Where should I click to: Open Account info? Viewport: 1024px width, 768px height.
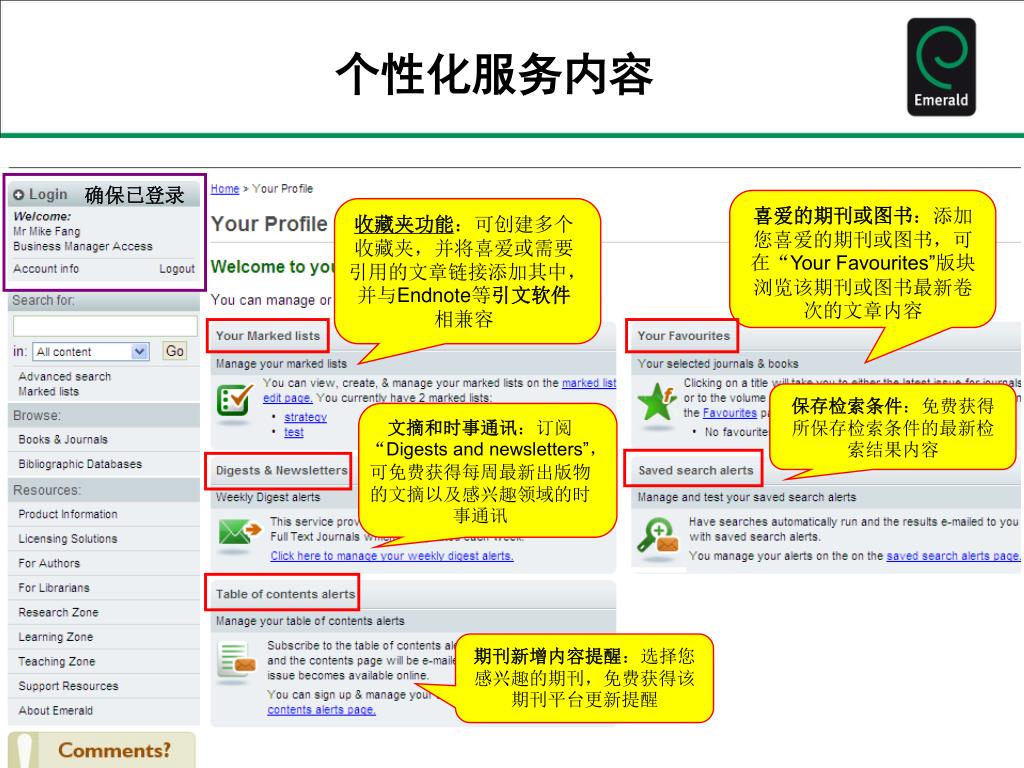tap(46, 268)
